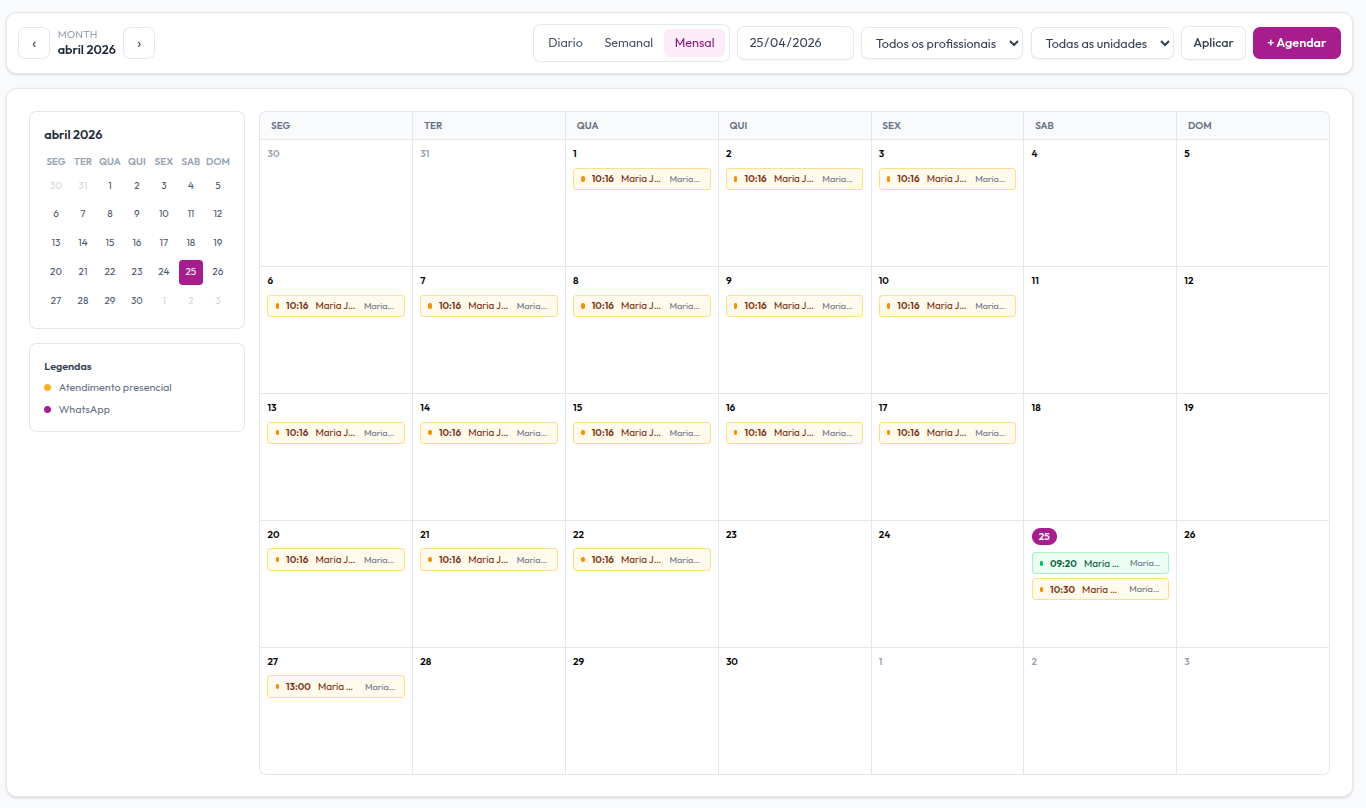The width and height of the screenshot is (1366, 808).
Task: Go to next month using right arrow
Action: point(139,43)
